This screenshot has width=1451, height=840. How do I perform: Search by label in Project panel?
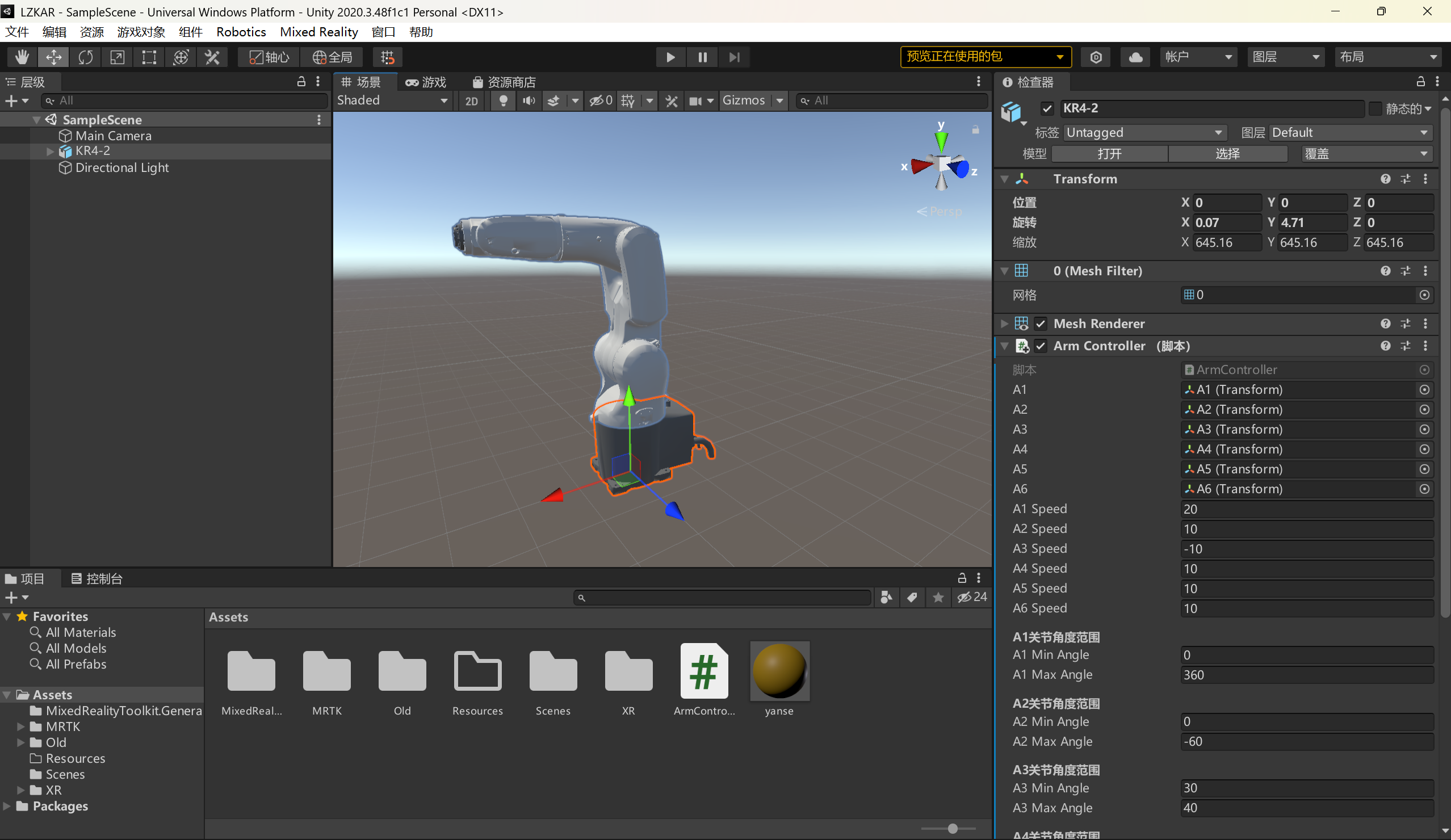click(x=912, y=598)
